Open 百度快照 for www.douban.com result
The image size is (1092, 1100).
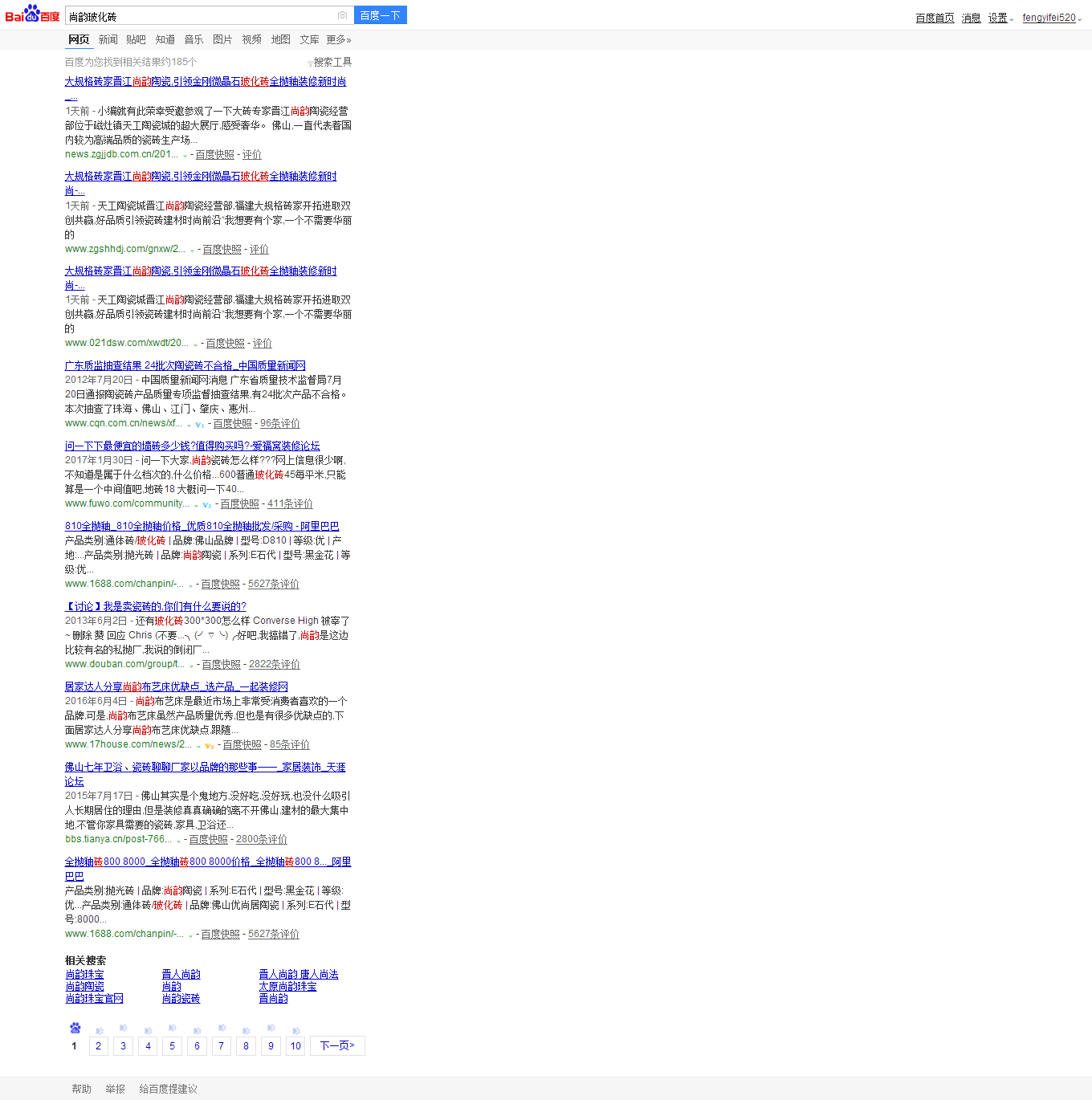(x=222, y=664)
